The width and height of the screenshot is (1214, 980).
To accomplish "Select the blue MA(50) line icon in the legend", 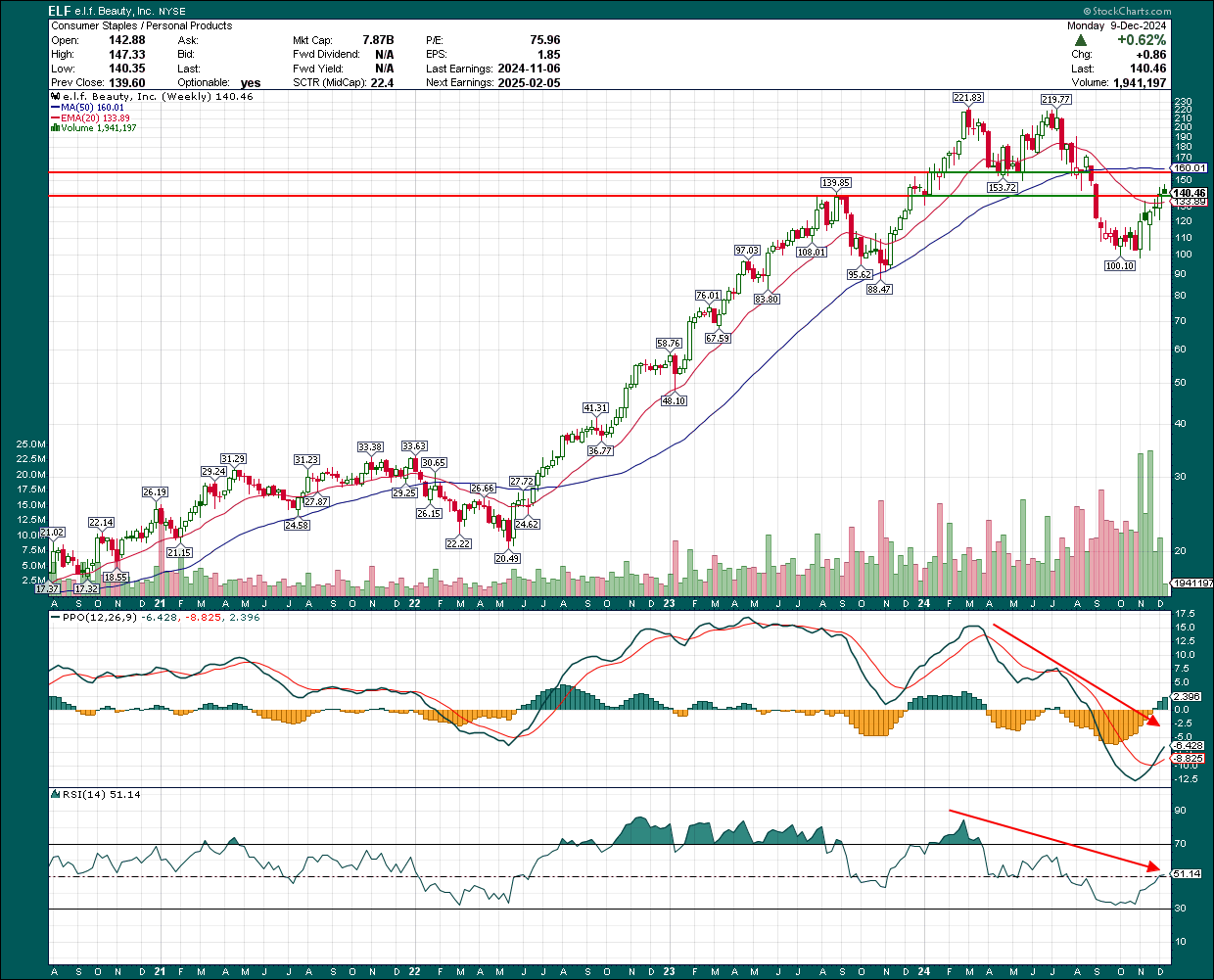I will pos(57,106).
